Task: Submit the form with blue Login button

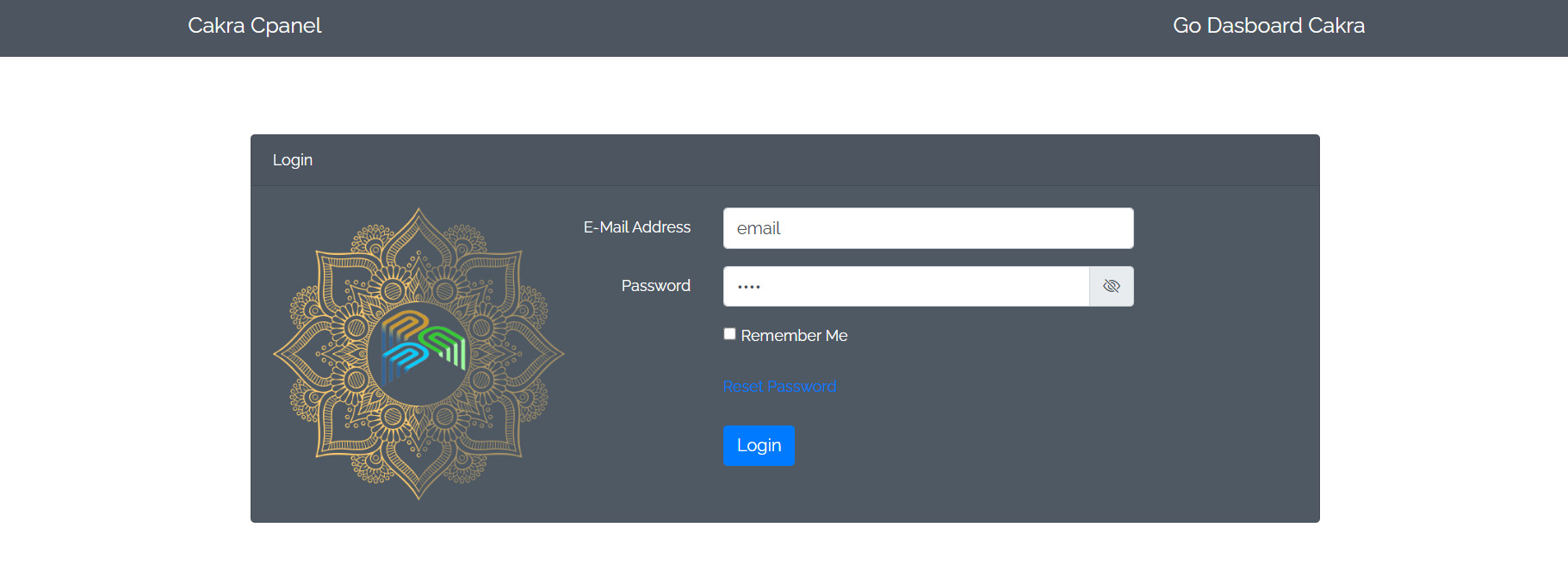Action: tap(759, 445)
